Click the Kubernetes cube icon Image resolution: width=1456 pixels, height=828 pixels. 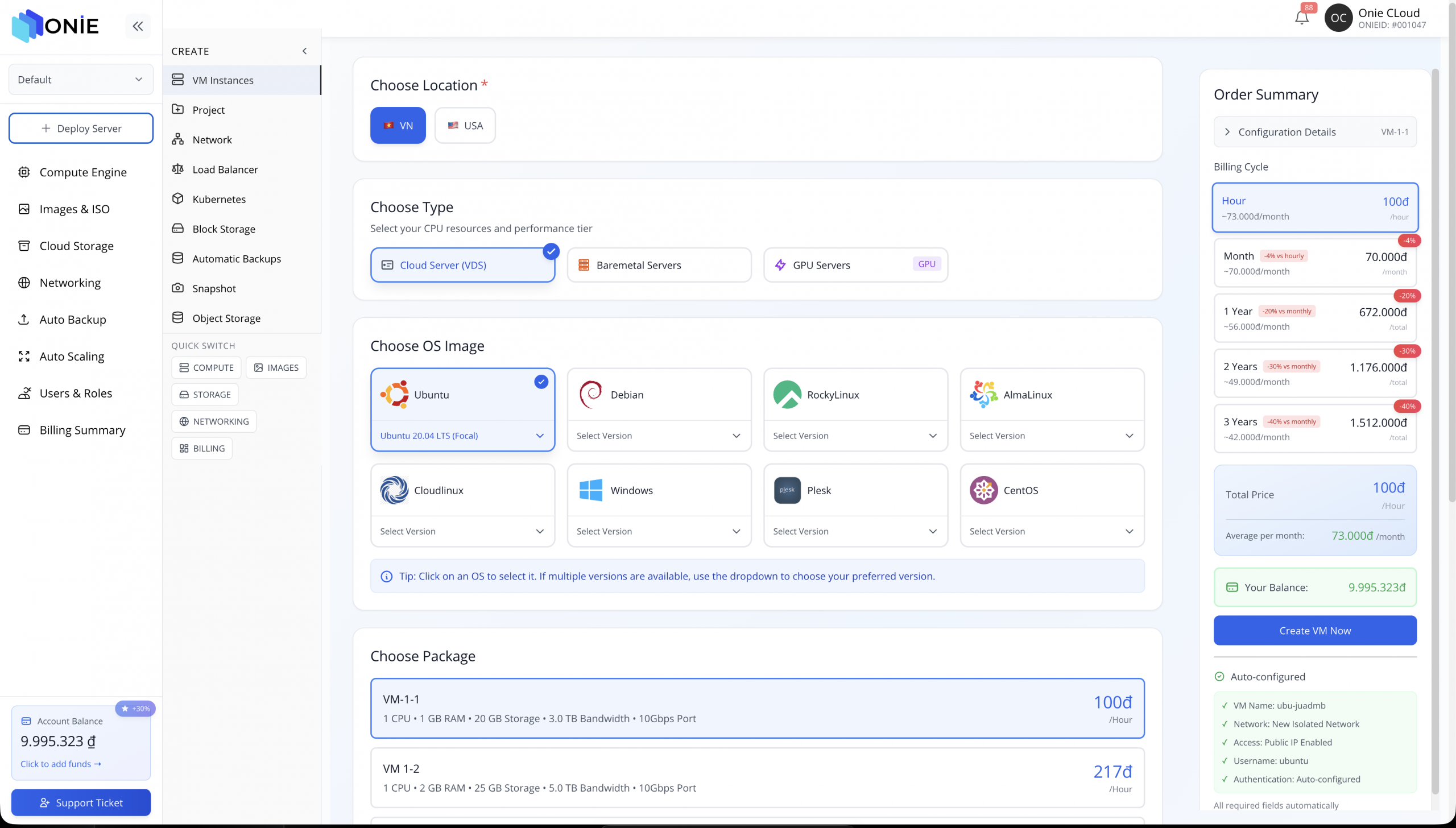click(177, 198)
